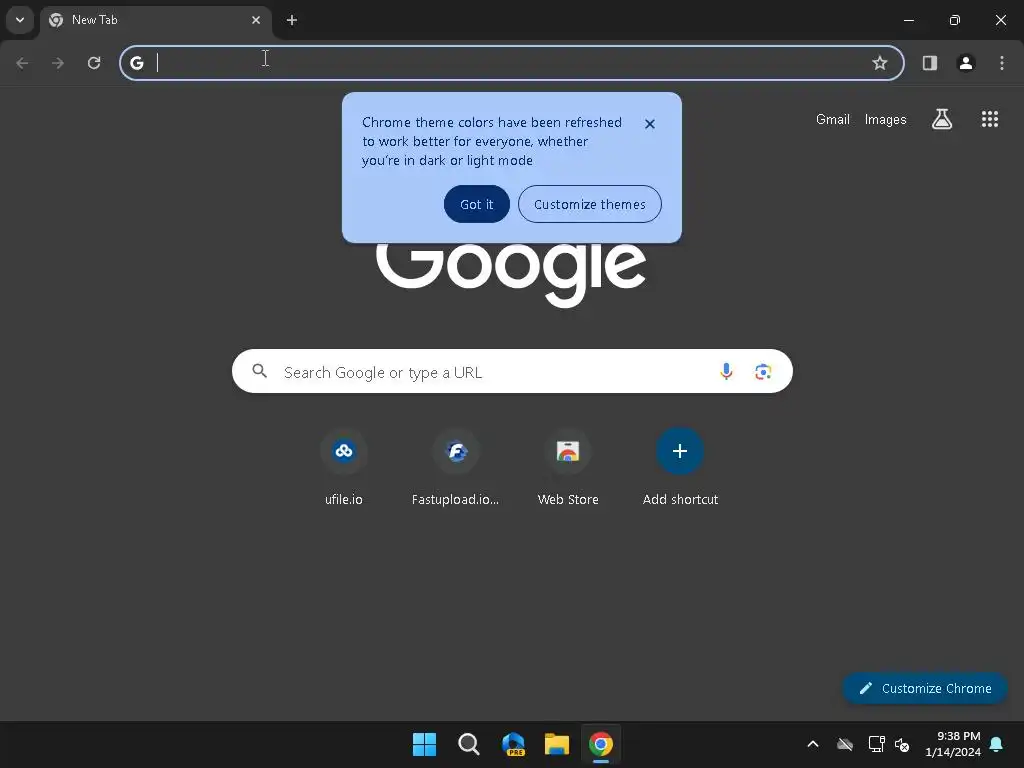Open a new tab with plus button
This screenshot has height=768, width=1024.
(x=292, y=20)
